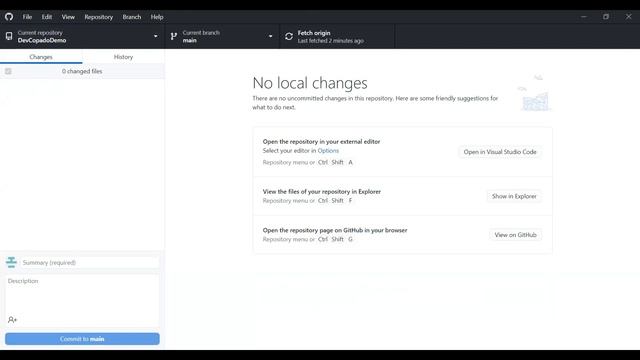
Task: Open the File menu
Action: 27,17
